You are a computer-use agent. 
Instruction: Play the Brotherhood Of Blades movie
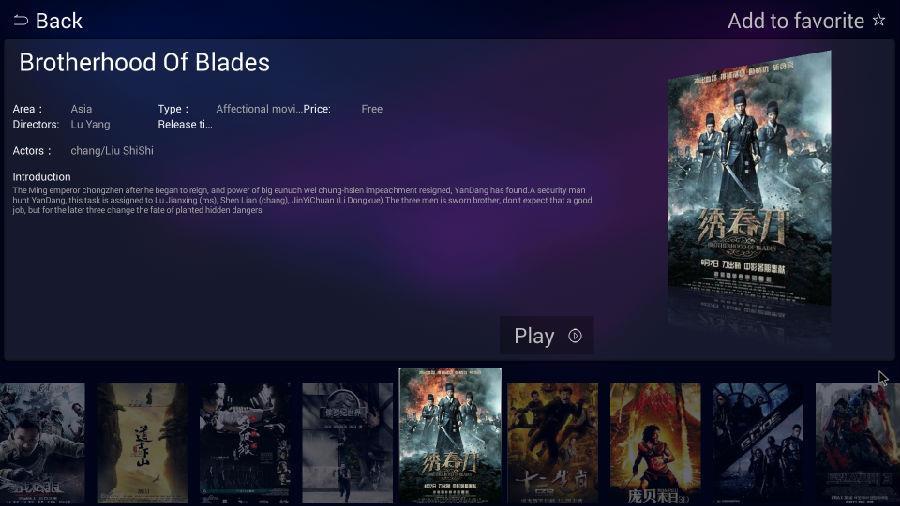coord(546,336)
